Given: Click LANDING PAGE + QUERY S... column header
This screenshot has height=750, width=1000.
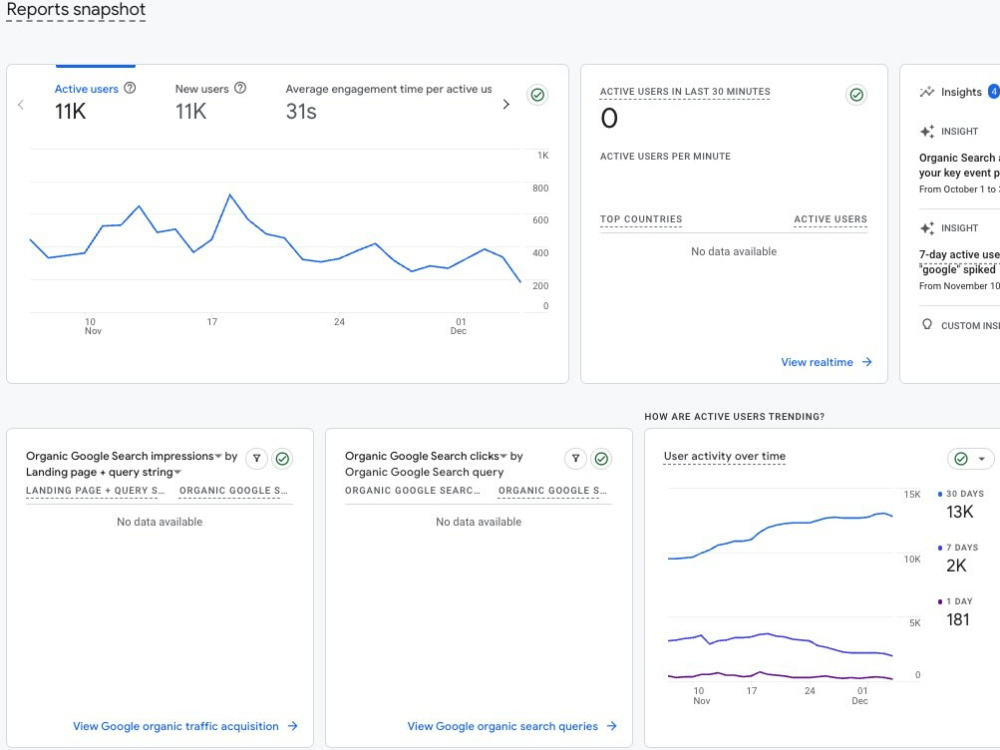Looking at the screenshot, I should (x=95, y=490).
